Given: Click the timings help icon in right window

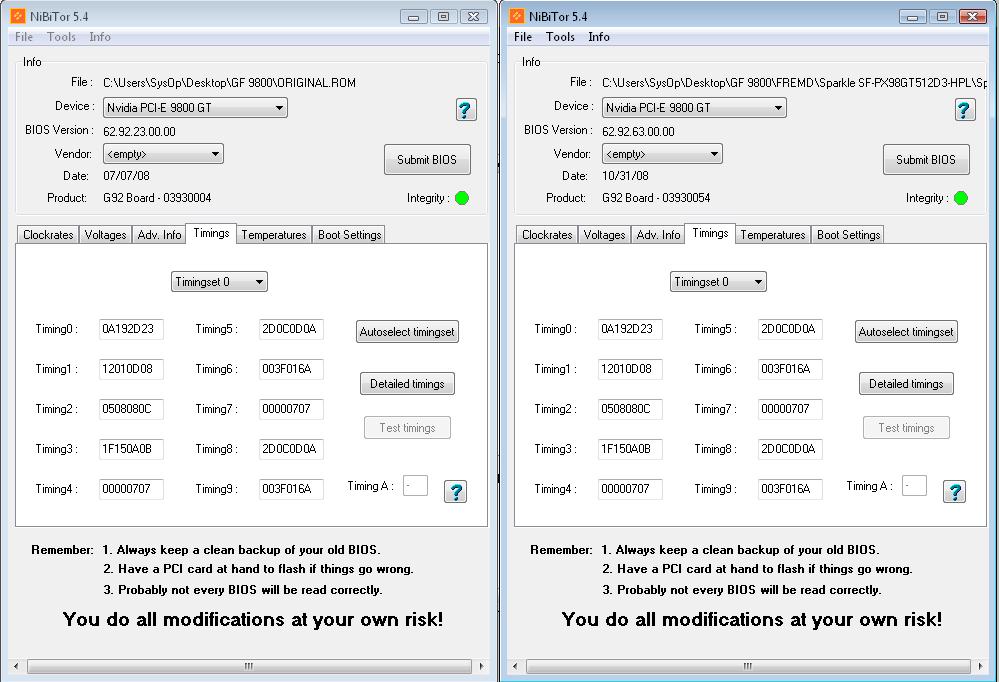Looking at the screenshot, I should point(954,491).
